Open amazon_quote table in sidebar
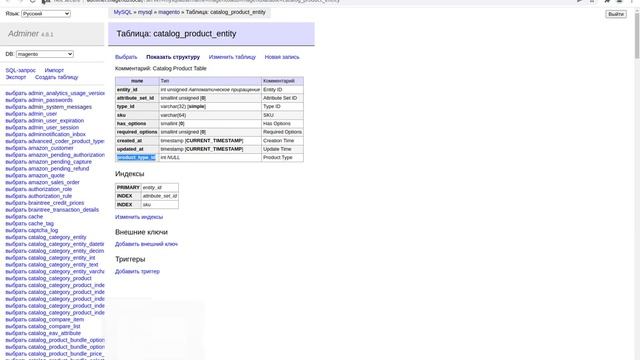The width and height of the screenshot is (640, 360). pos(46,176)
